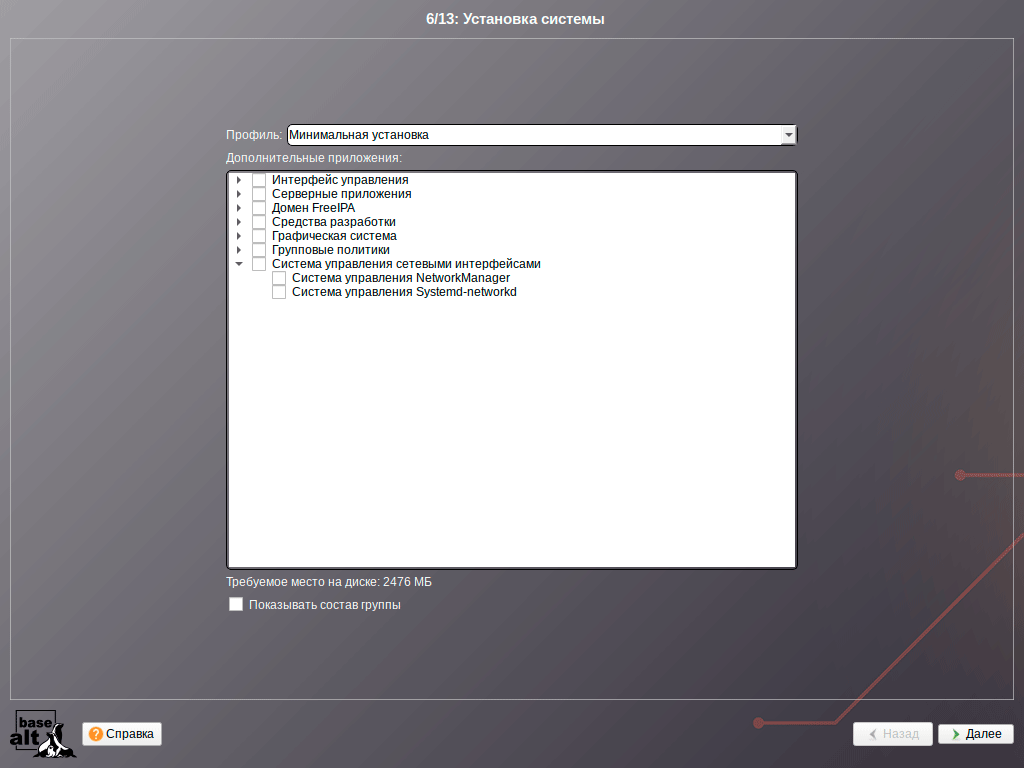Select the Графическая система row text
The height and width of the screenshot is (768, 1024).
[334, 236]
